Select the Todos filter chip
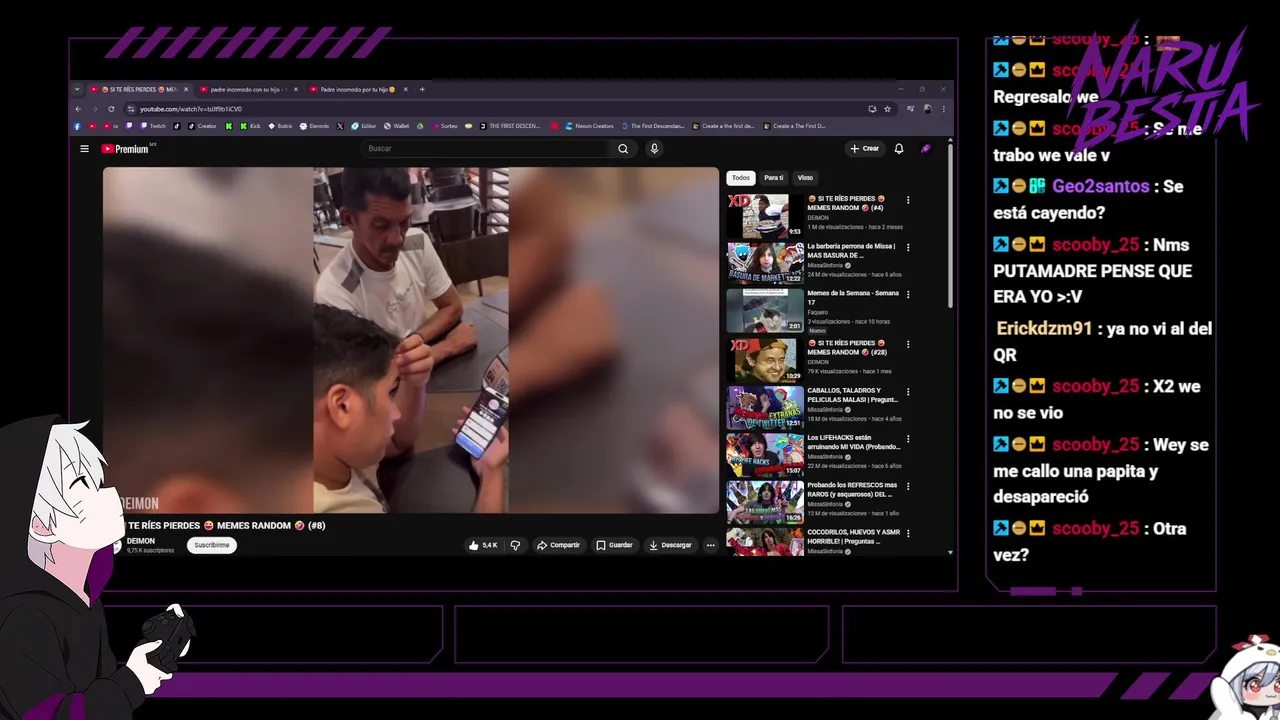The height and width of the screenshot is (720, 1280). tap(740, 178)
